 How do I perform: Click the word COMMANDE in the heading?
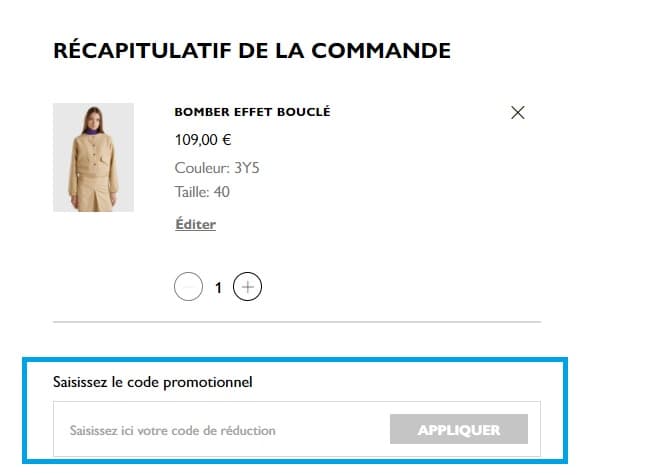(381, 50)
